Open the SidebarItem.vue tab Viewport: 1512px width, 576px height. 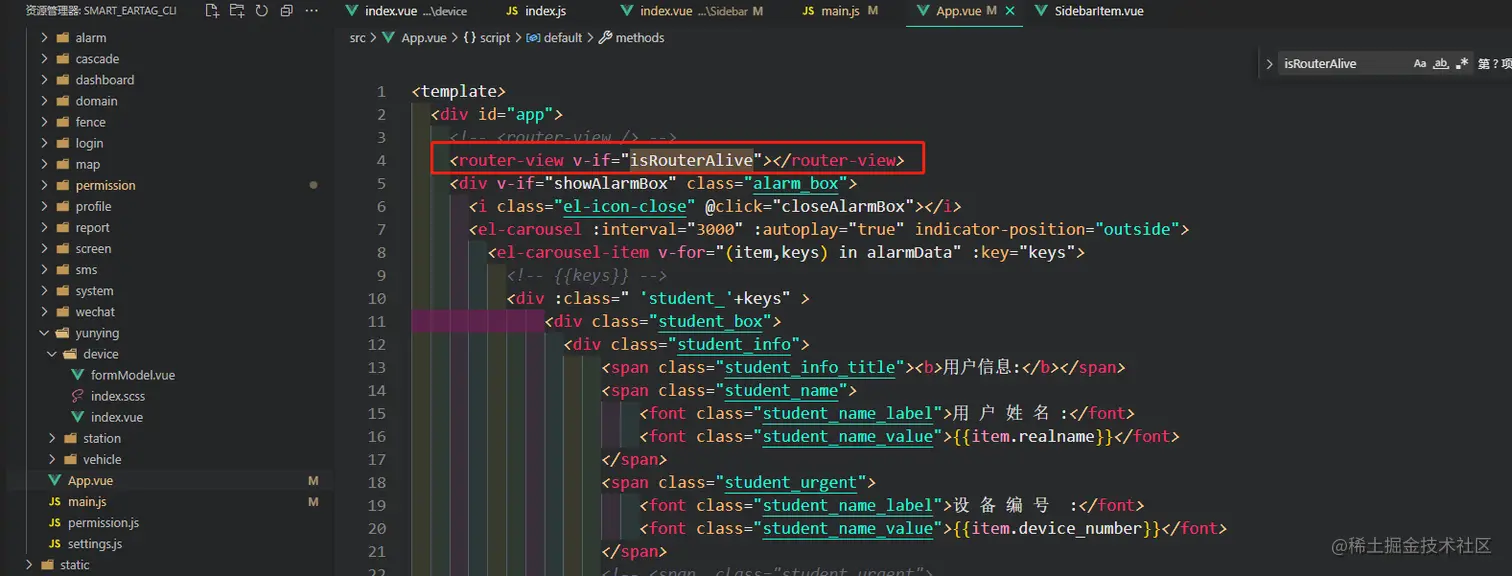(x=1088, y=11)
